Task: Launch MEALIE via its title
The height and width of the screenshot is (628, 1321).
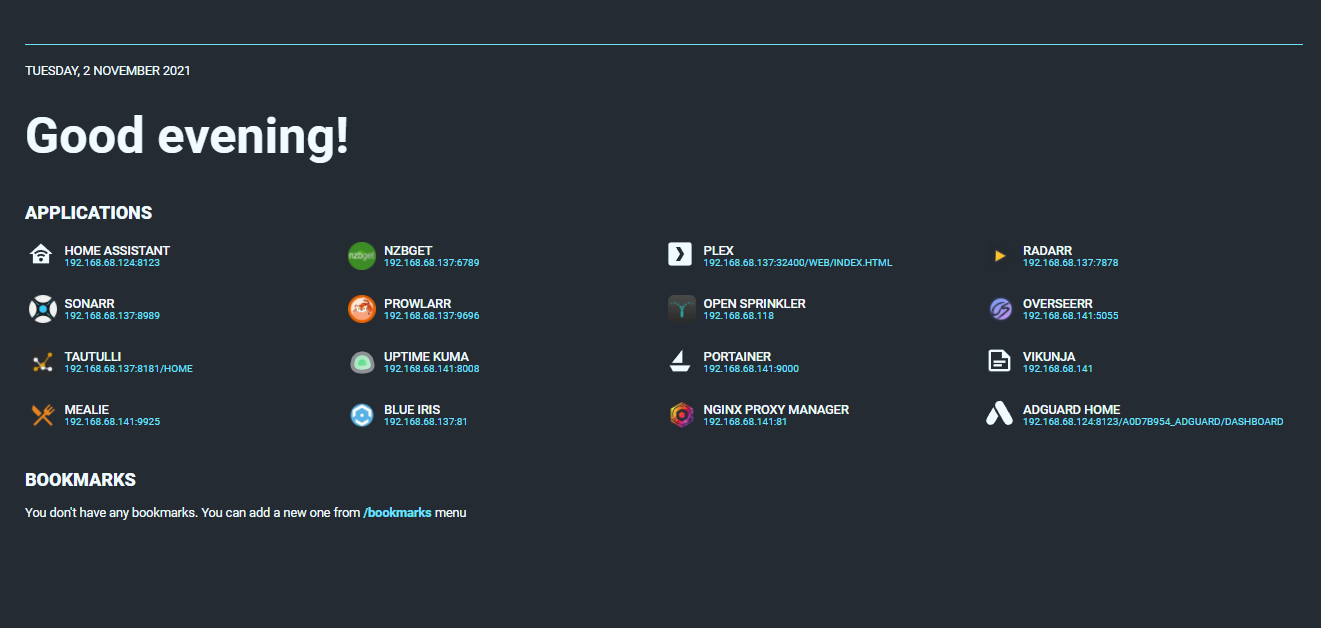Action: pyautogui.click(x=86, y=410)
